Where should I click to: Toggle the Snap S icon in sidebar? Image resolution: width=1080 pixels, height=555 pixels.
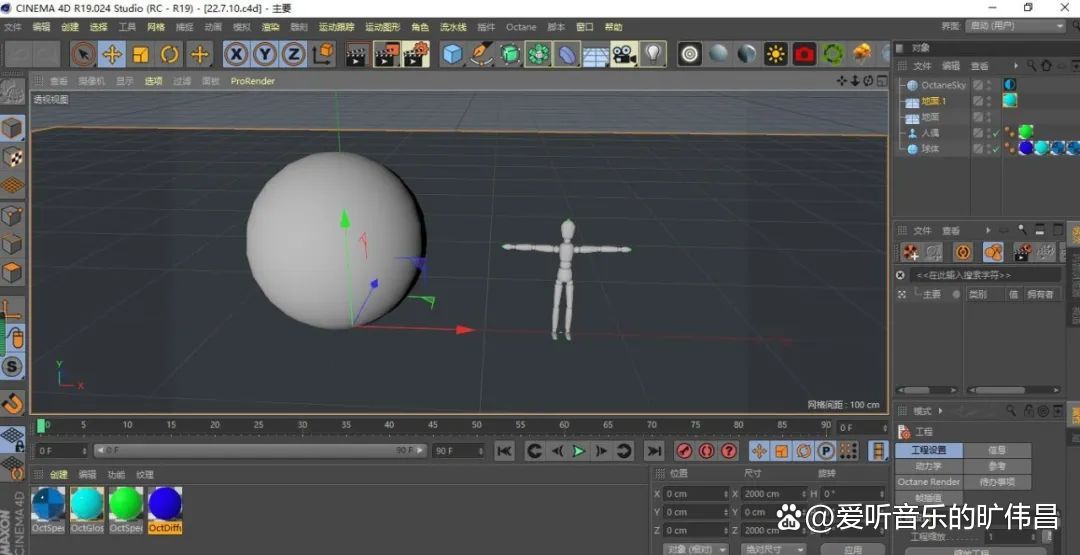pyautogui.click(x=12, y=366)
